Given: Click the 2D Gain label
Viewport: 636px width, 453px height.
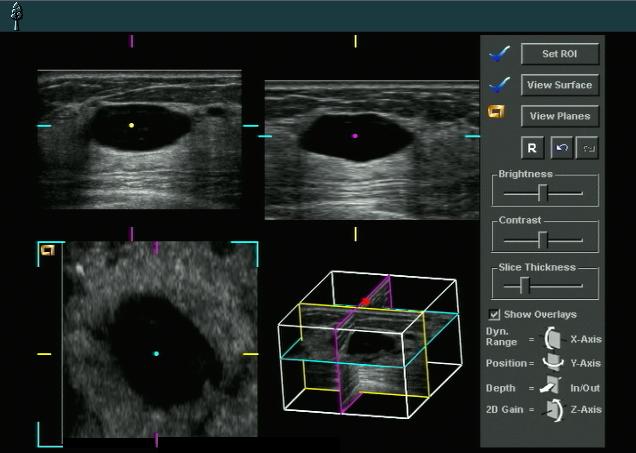Looking at the screenshot, I should pos(505,410).
